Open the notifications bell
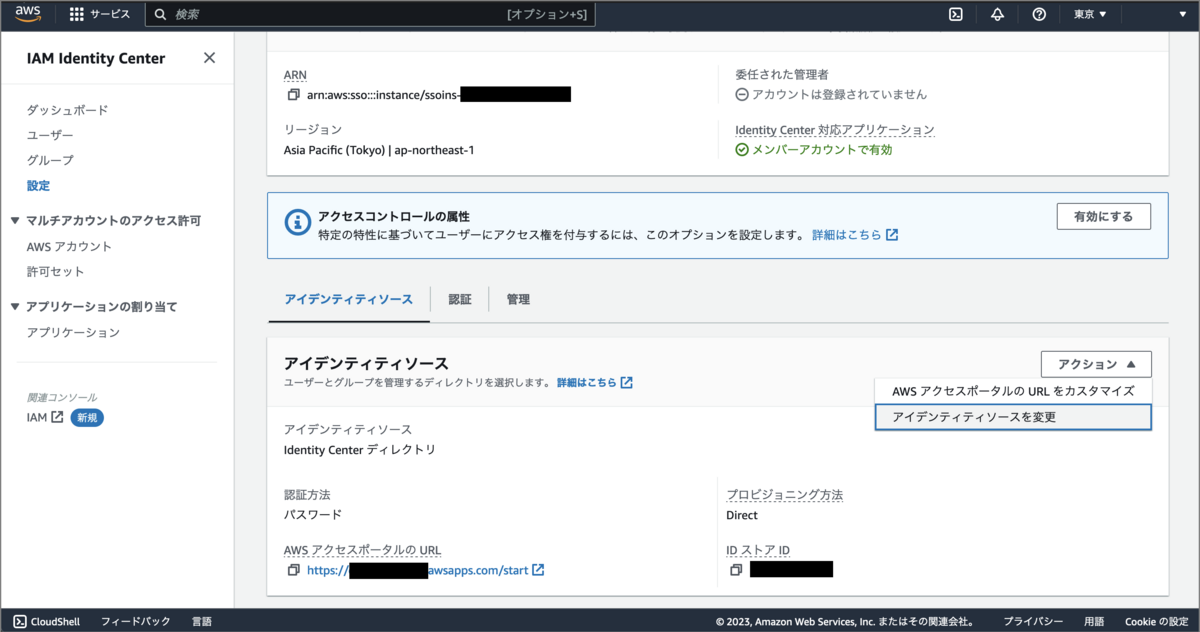Image resolution: width=1200 pixels, height=632 pixels. [x=997, y=14]
